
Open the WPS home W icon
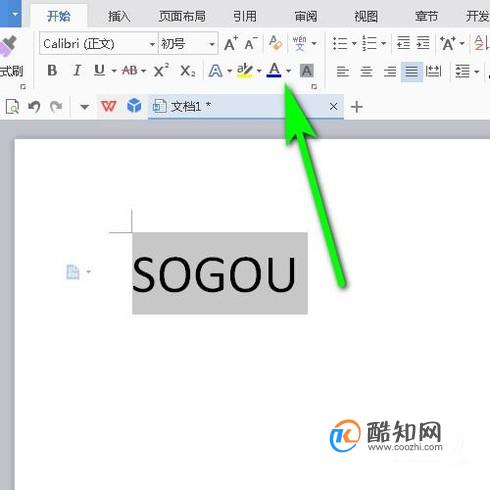[x=109, y=107]
